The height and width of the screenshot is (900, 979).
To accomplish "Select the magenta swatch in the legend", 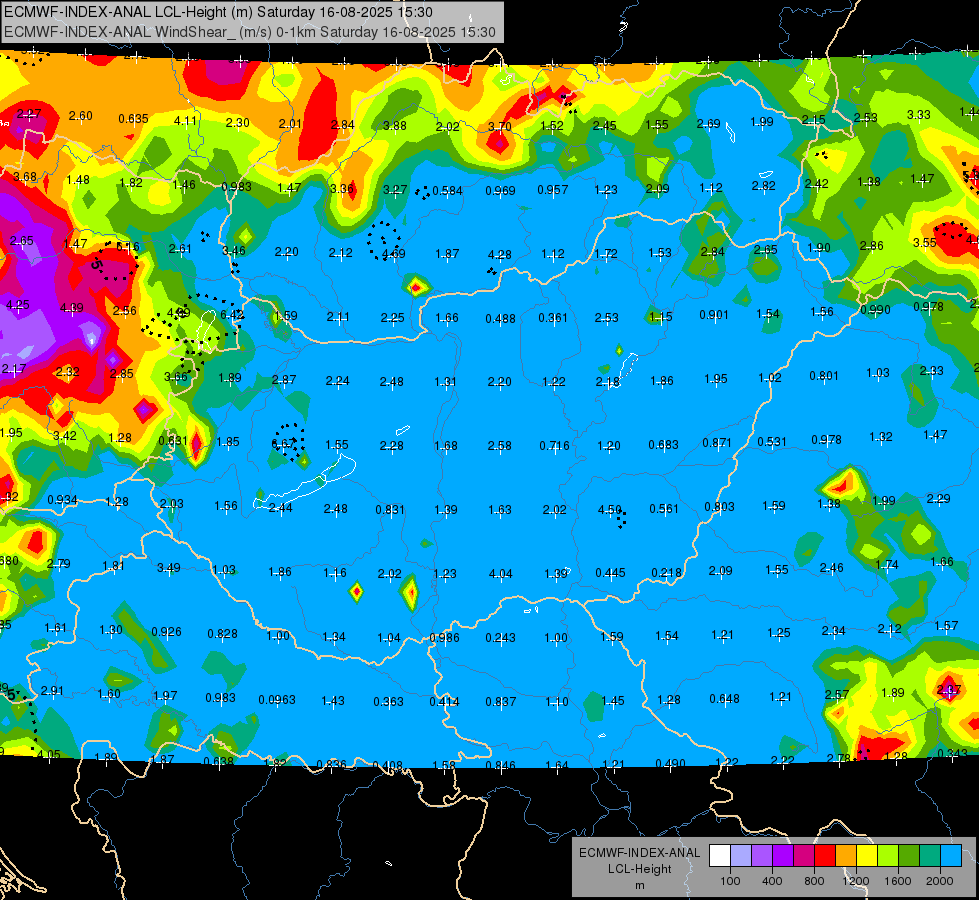I will click(x=804, y=855).
